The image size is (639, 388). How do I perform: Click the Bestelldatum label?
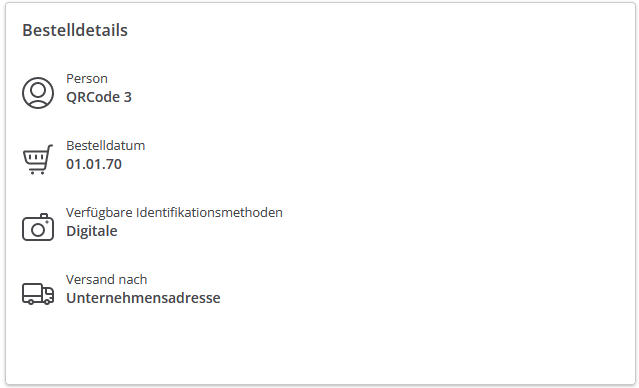point(106,146)
